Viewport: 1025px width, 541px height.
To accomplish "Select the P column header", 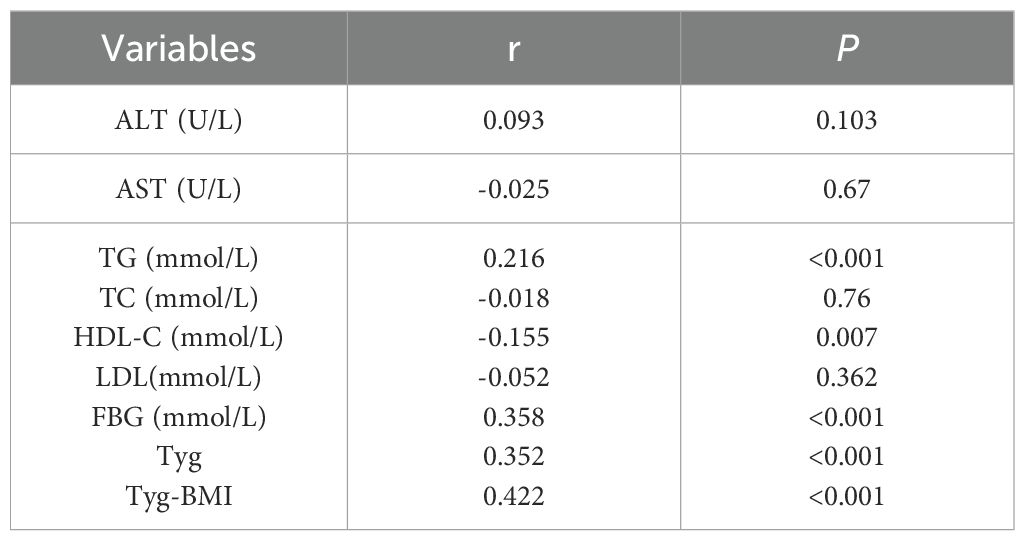I will pos(847,48).
